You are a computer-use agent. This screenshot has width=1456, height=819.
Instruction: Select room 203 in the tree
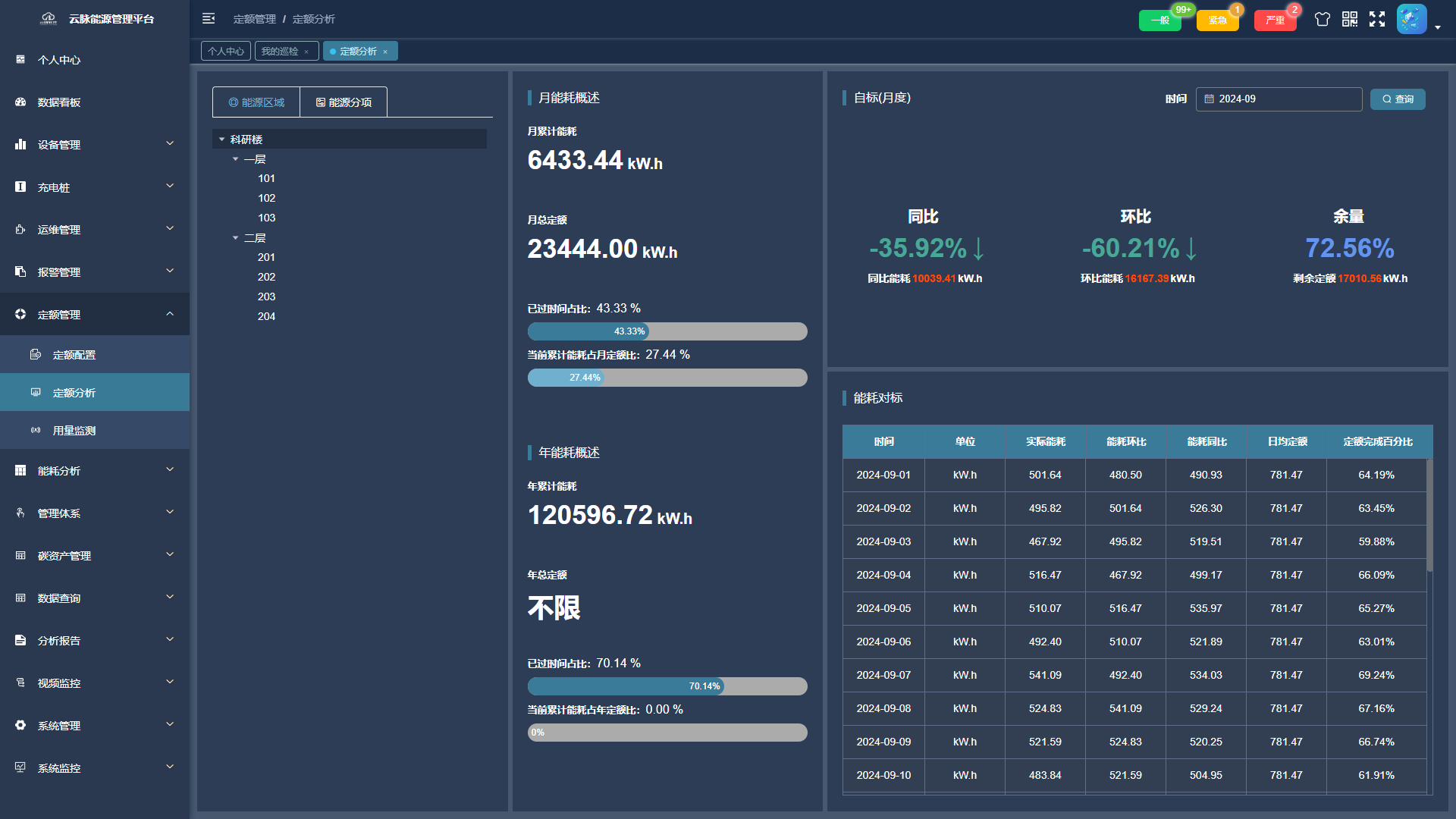click(266, 297)
